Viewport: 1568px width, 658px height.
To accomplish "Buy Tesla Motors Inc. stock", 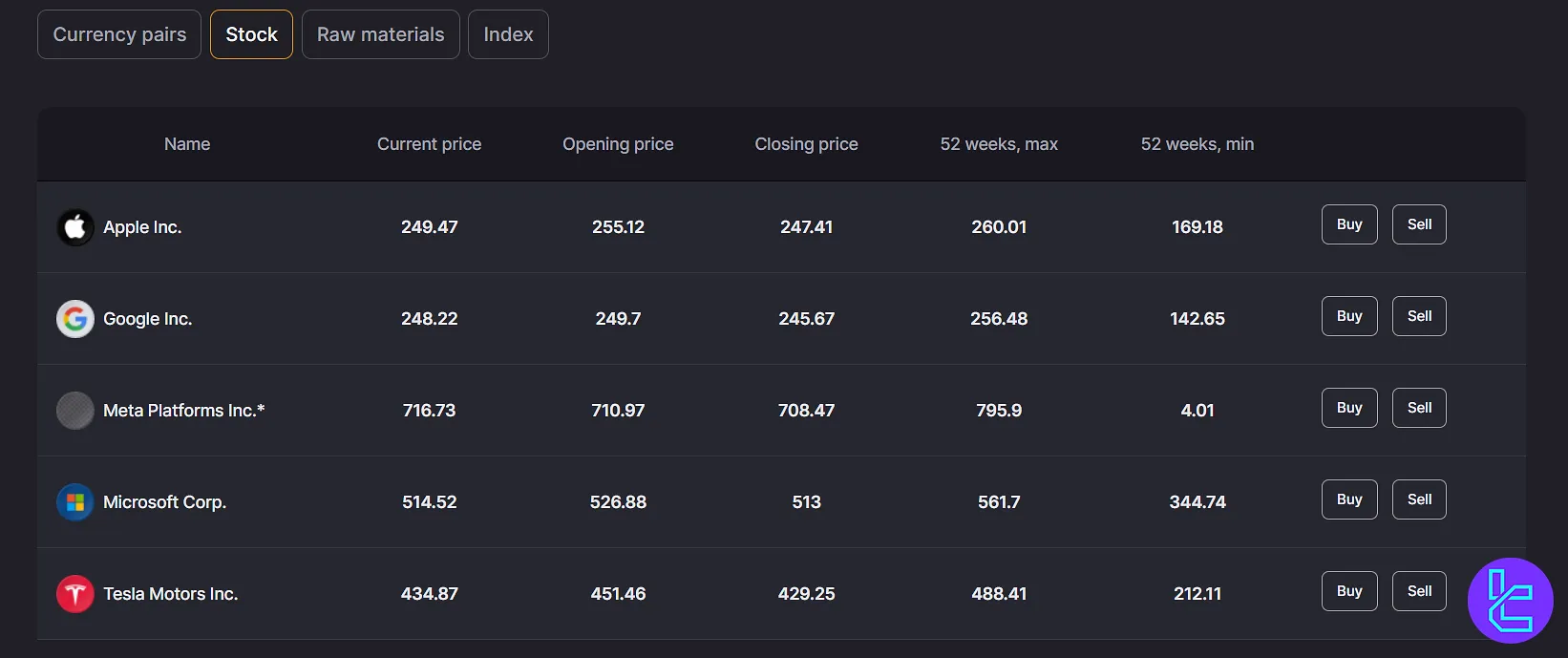I will point(1349,591).
